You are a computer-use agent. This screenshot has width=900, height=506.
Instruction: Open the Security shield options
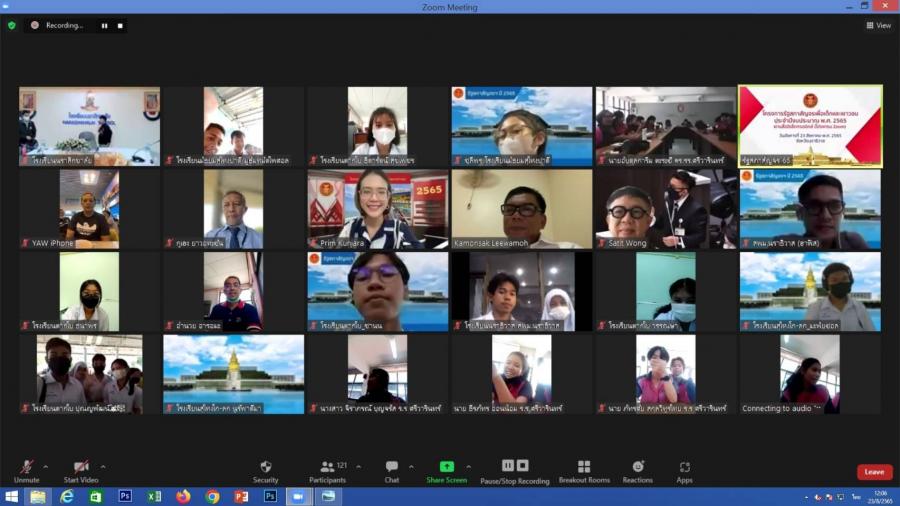pyautogui.click(x=265, y=468)
